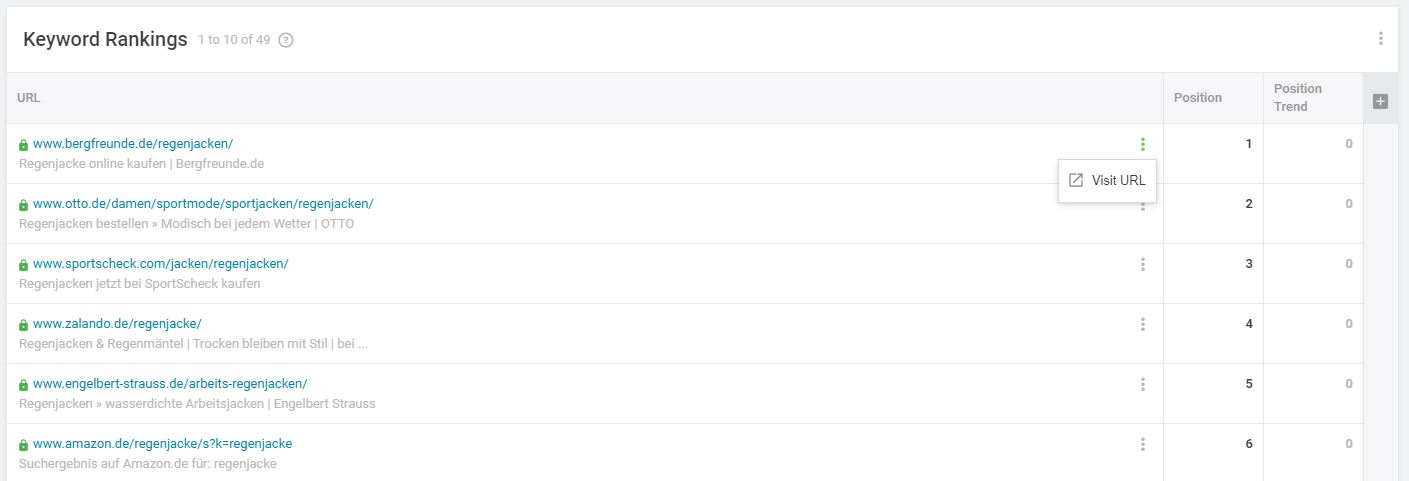Viewport: 1409px width, 481px height.
Task: Open www.zalando.de/regenjacke/ link
Action: coord(117,324)
